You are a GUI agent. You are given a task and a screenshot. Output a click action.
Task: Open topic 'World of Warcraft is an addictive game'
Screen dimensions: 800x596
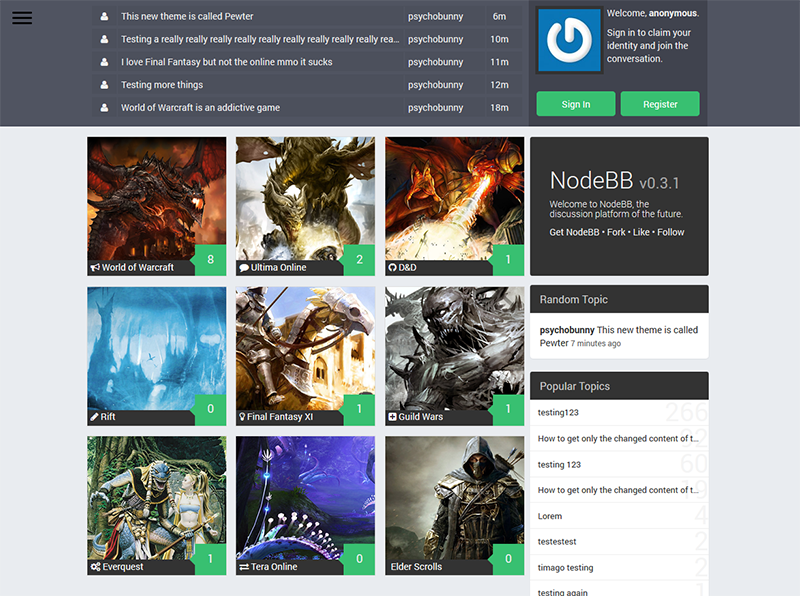[200, 108]
